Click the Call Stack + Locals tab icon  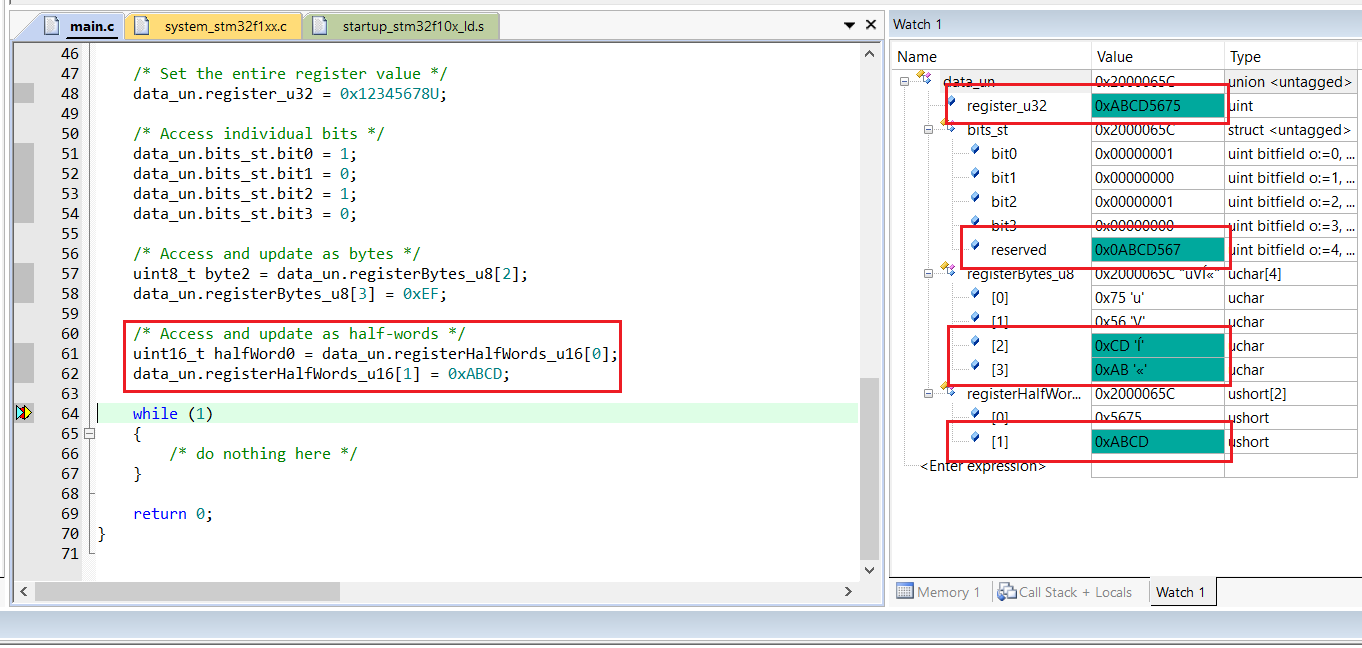[x=1006, y=592]
